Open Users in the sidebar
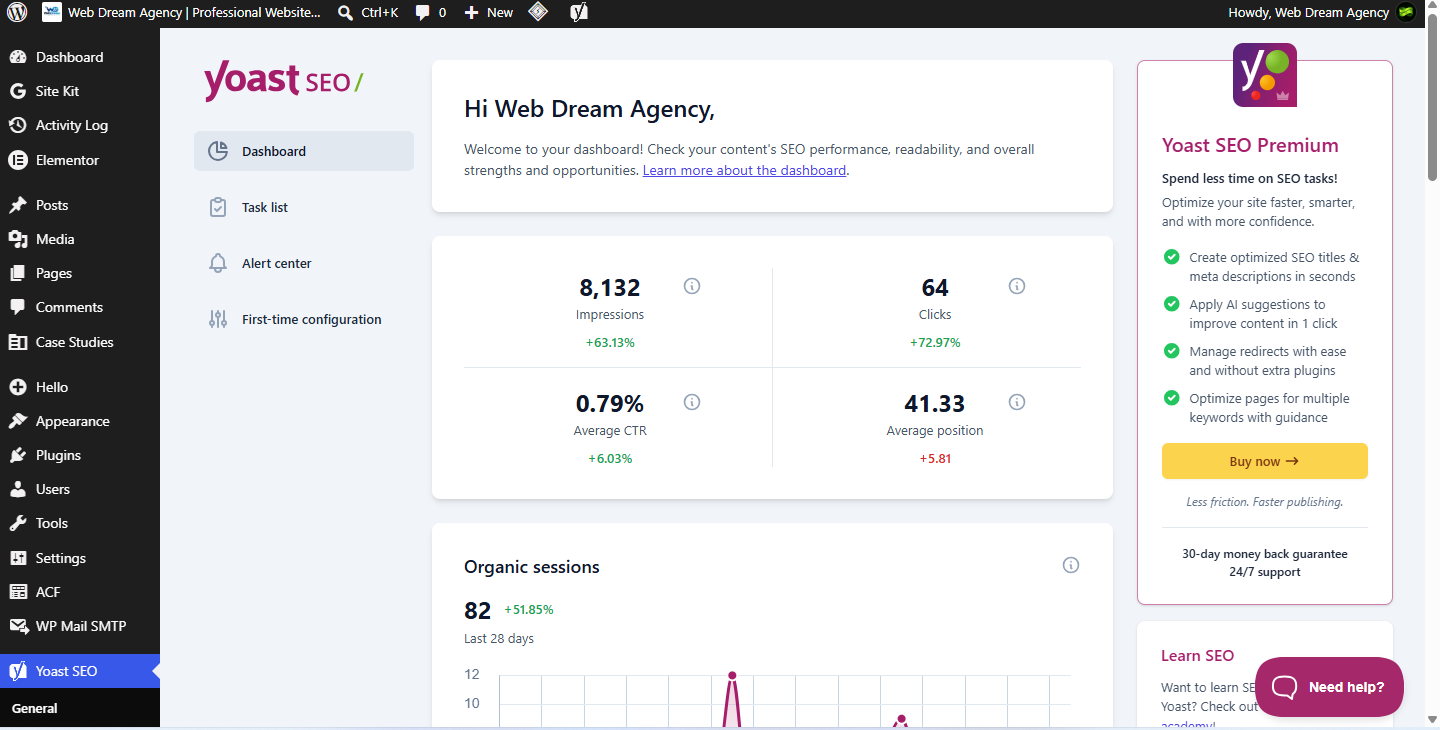 [80, 489]
